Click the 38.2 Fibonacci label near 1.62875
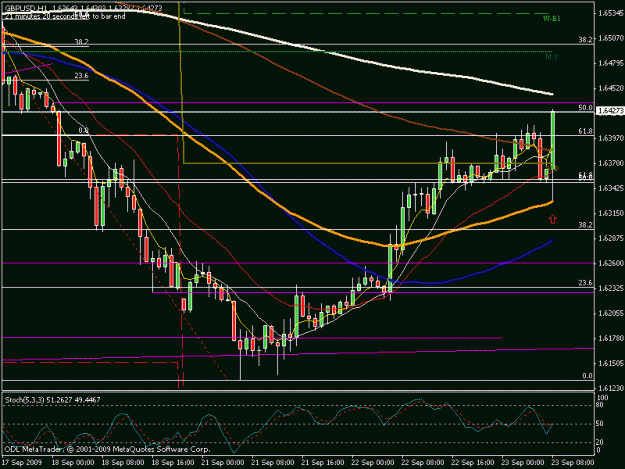Image resolution: width=625 pixels, height=469 pixels. pos(585,225)
